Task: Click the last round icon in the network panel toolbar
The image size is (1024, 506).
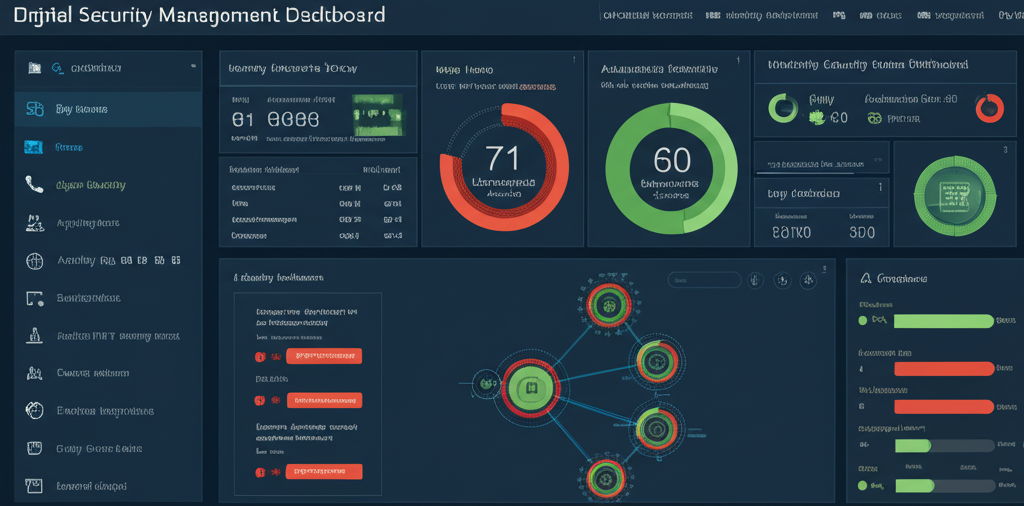Action: coord(808,281)
